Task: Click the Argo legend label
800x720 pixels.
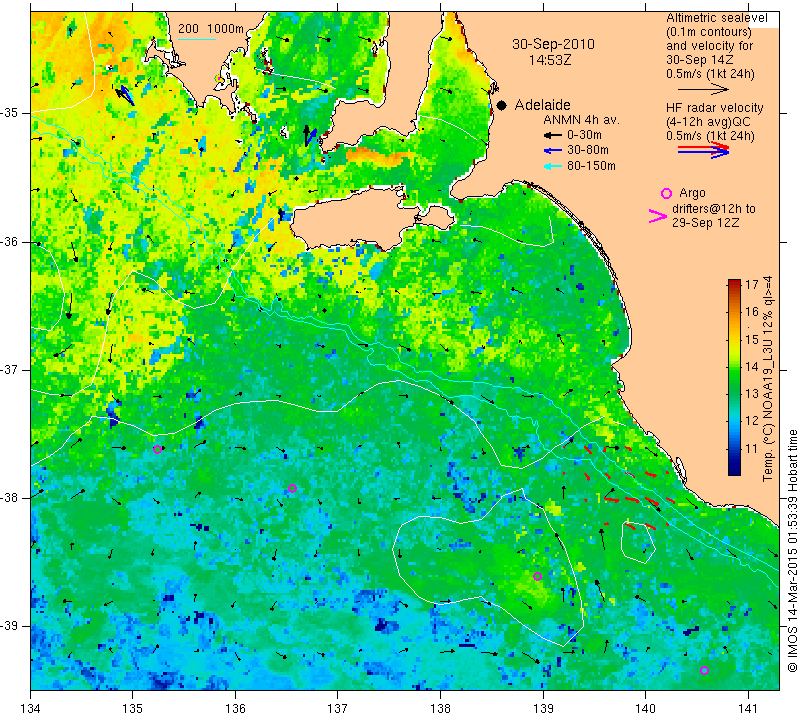Action: [x=692, y=193]
